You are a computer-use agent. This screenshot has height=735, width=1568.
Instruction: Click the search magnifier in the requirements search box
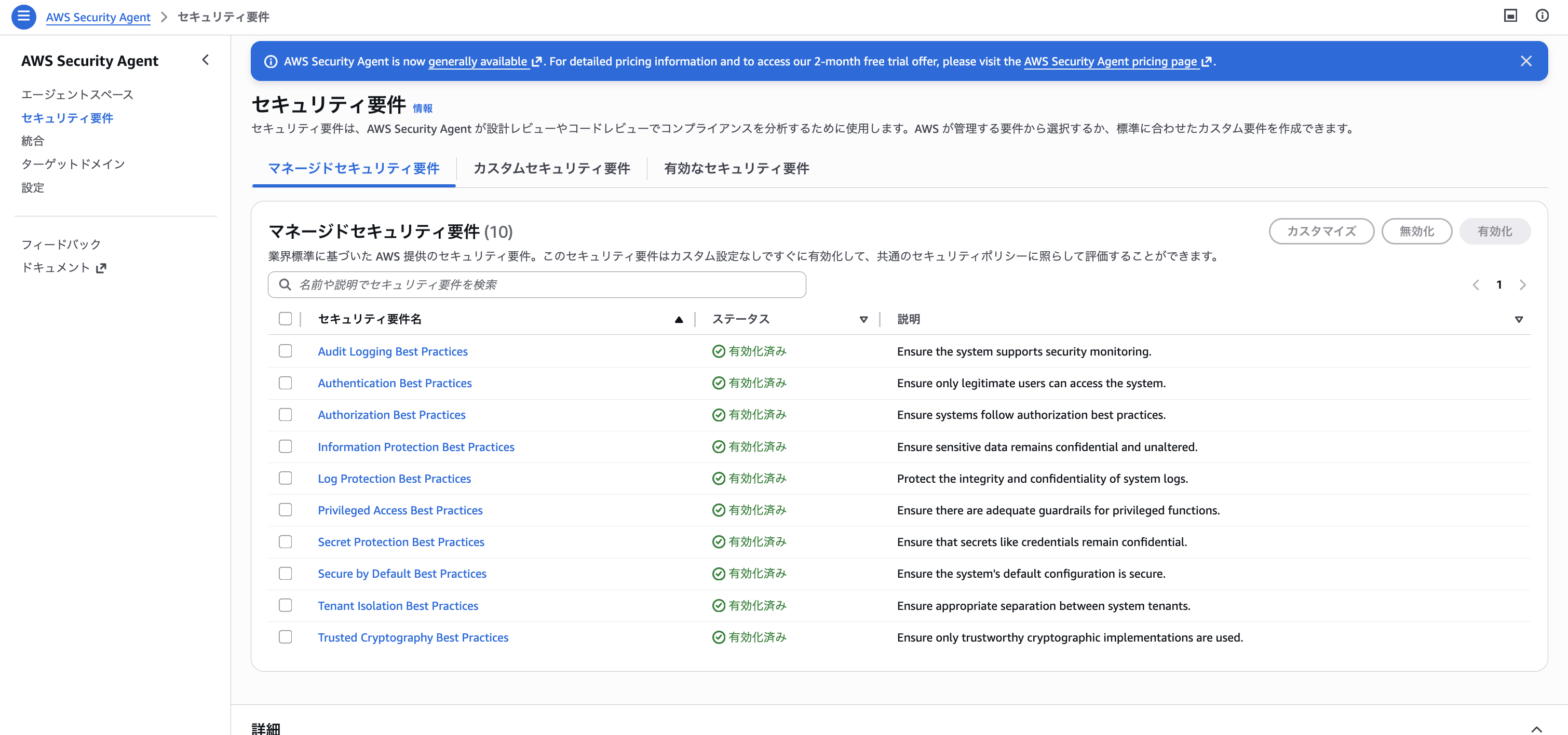(284, 284)
